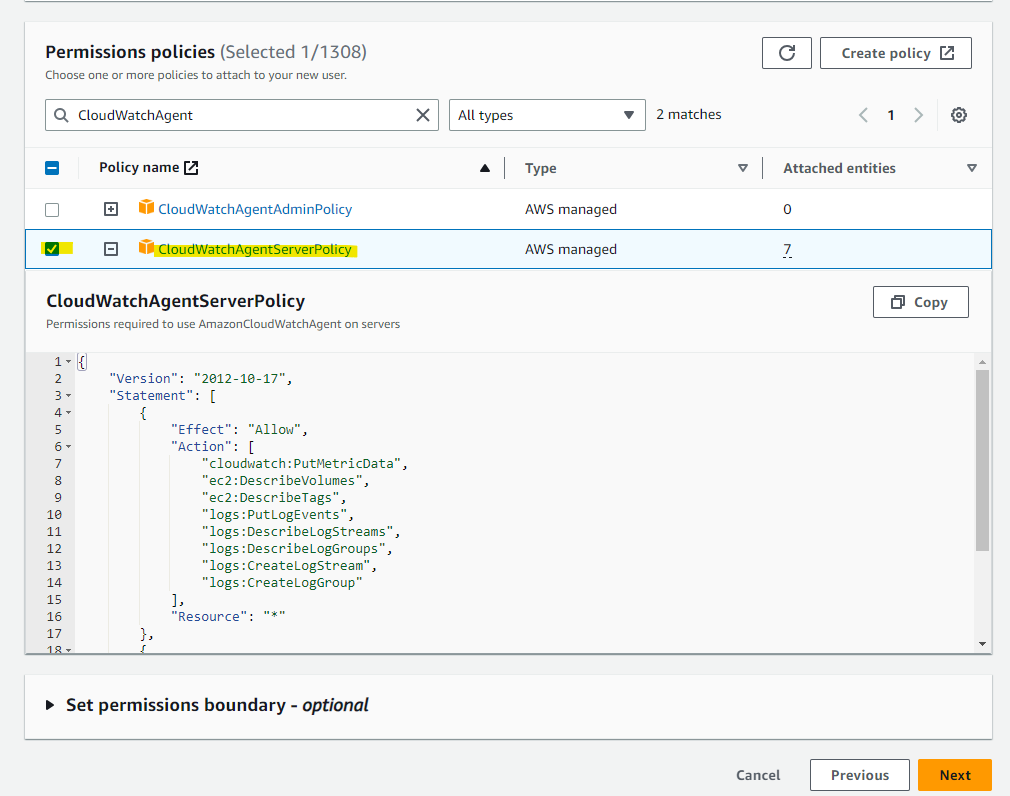Click the "ec2:DescribeTags" line
The width and height of the screenshot is (1010, 796).
coord(274,498)
